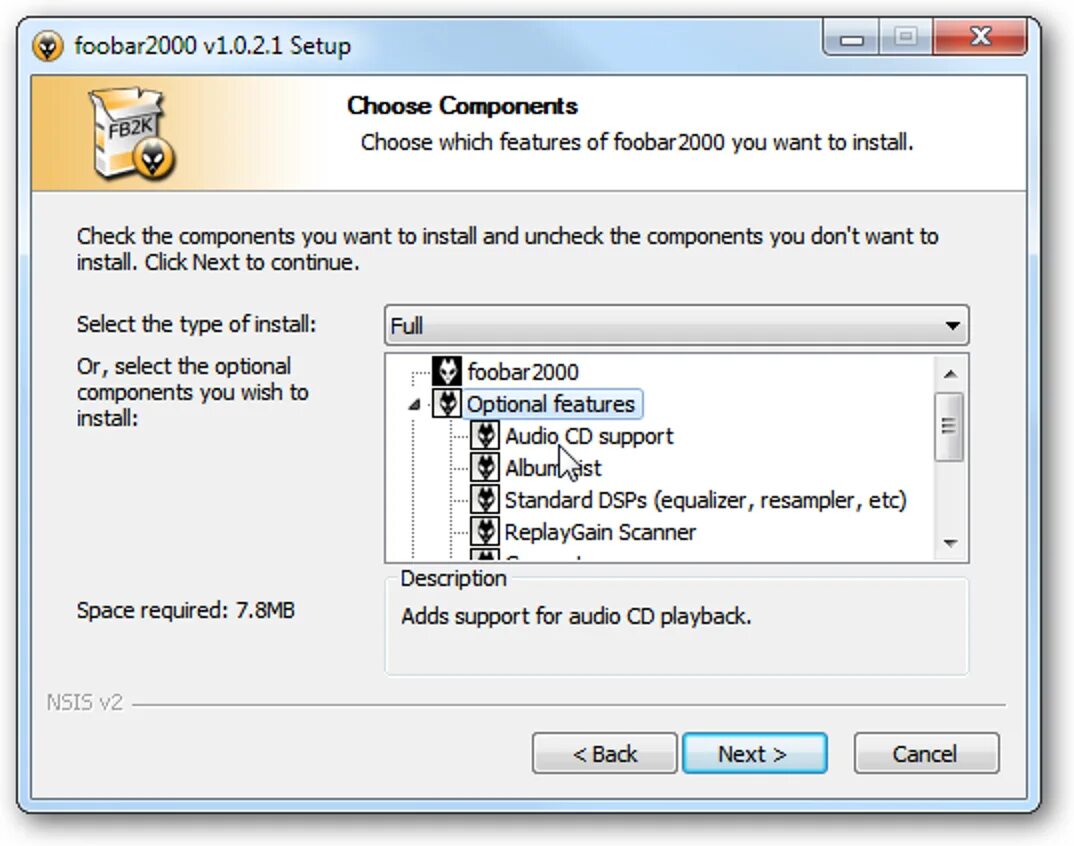Viewport: 1074px width, 846px height.
Task: Click the foobar2000 alien icon in title bar
Action: [x=48, y=46]
